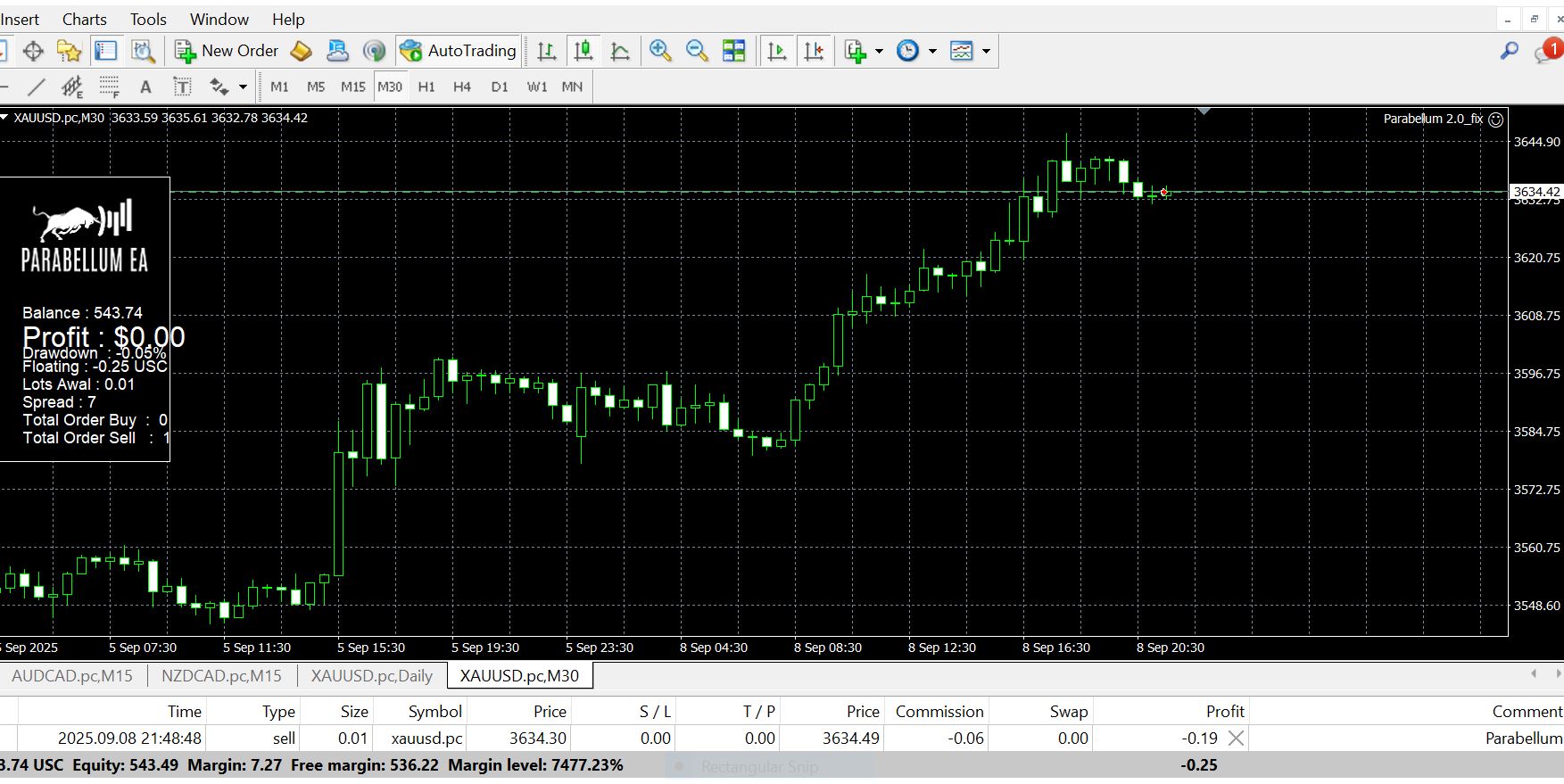Click triangle beside XAUUSD.pc,M30 chart title
The height and width of the screenshot is (784, 1564).
(4, 117)
